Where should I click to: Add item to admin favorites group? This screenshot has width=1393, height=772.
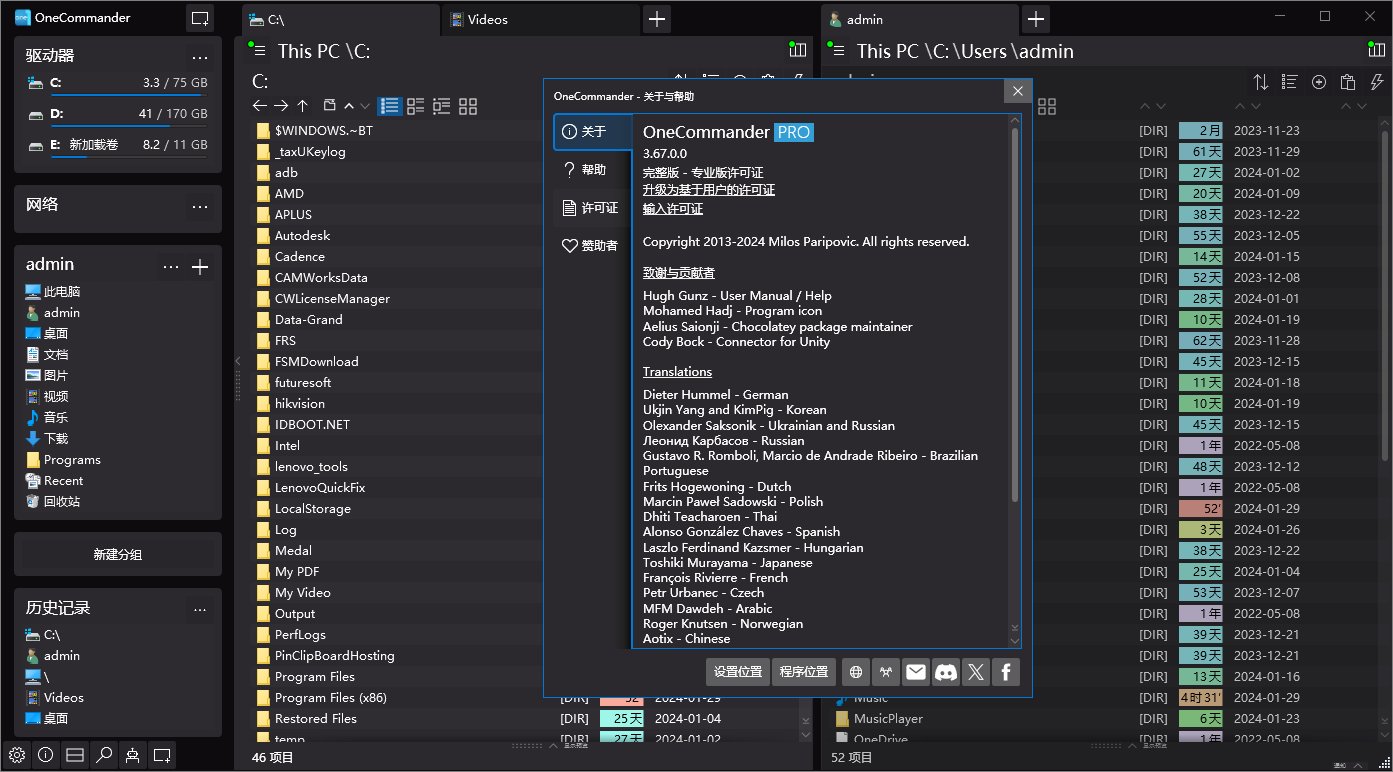[200, 266]
